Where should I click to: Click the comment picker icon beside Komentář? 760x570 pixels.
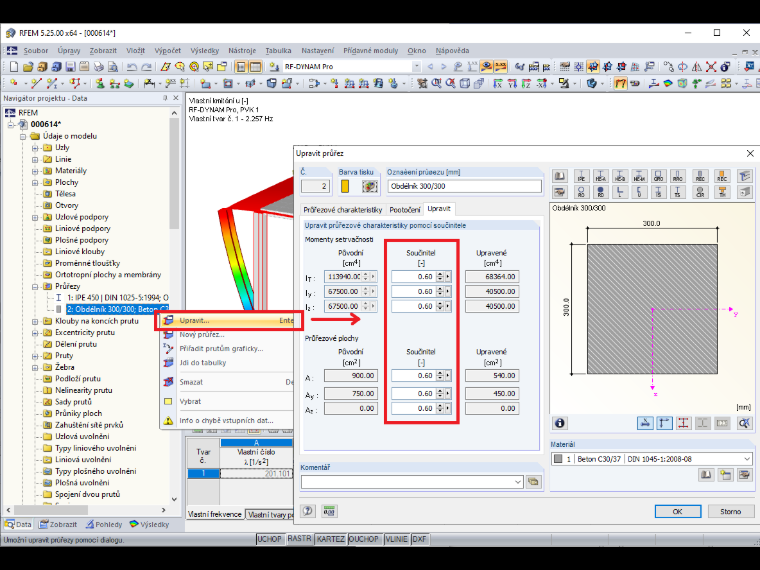point(533,482)
